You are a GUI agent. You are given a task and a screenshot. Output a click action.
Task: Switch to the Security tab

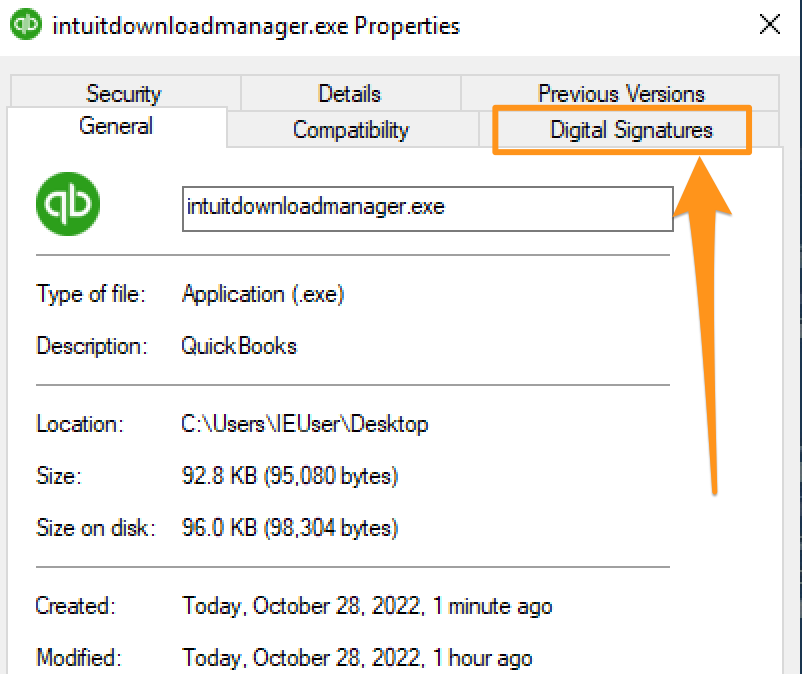click(123, 94)
